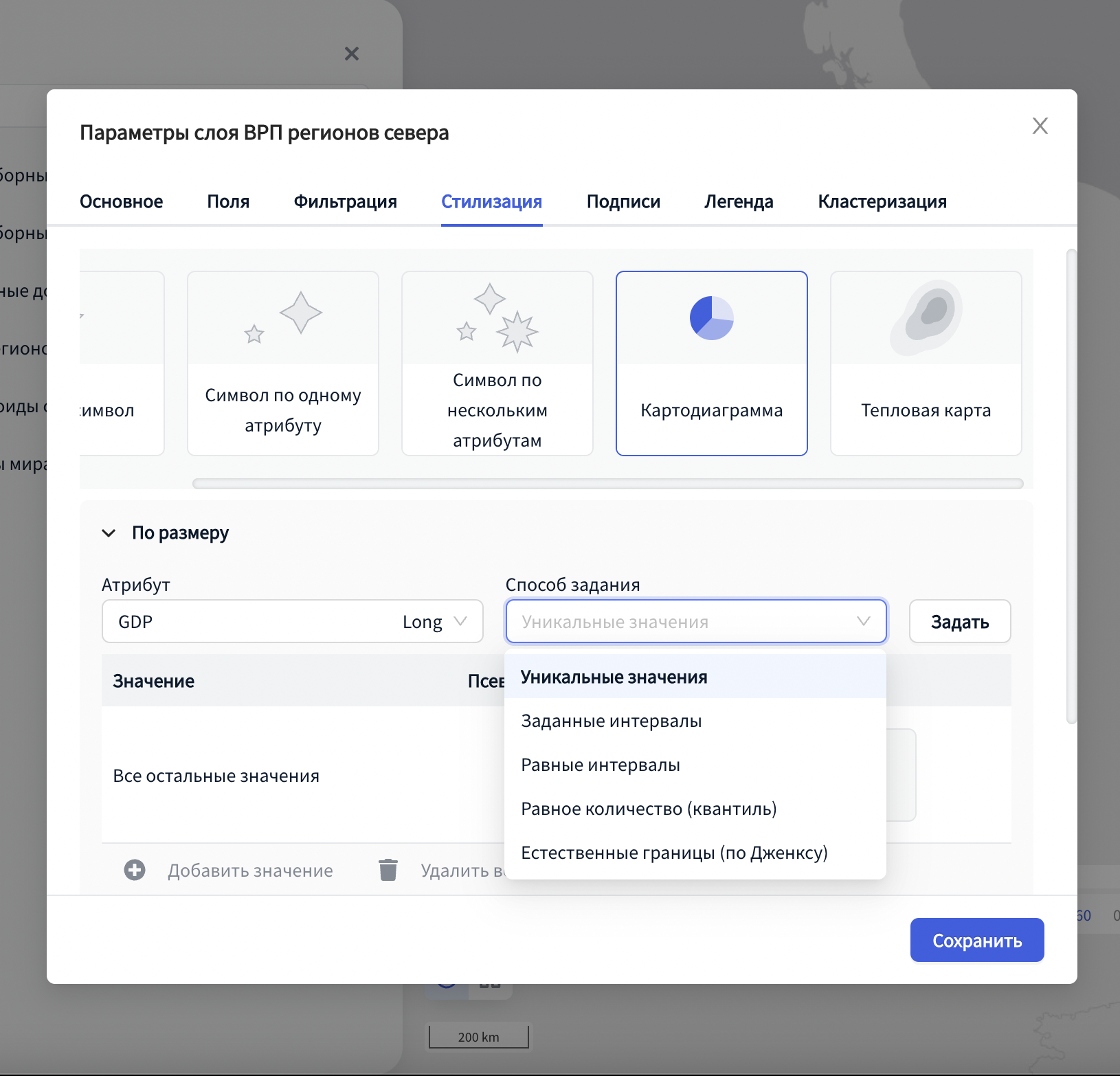Close the layer parameters dialog
1120x1076 pixels.
(x=1040, y=126)
